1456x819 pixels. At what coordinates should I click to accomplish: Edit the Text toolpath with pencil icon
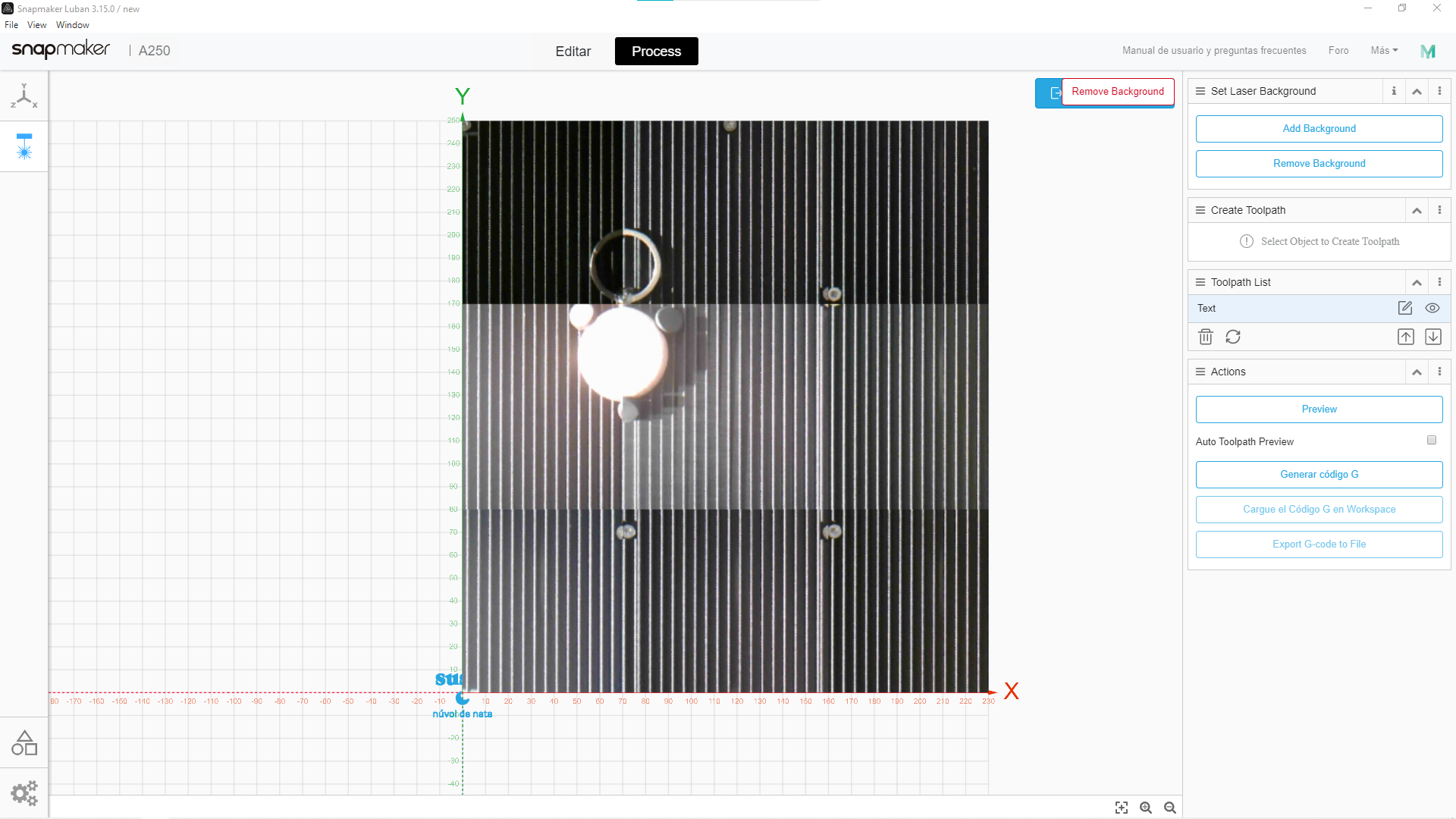point(1405,308)
